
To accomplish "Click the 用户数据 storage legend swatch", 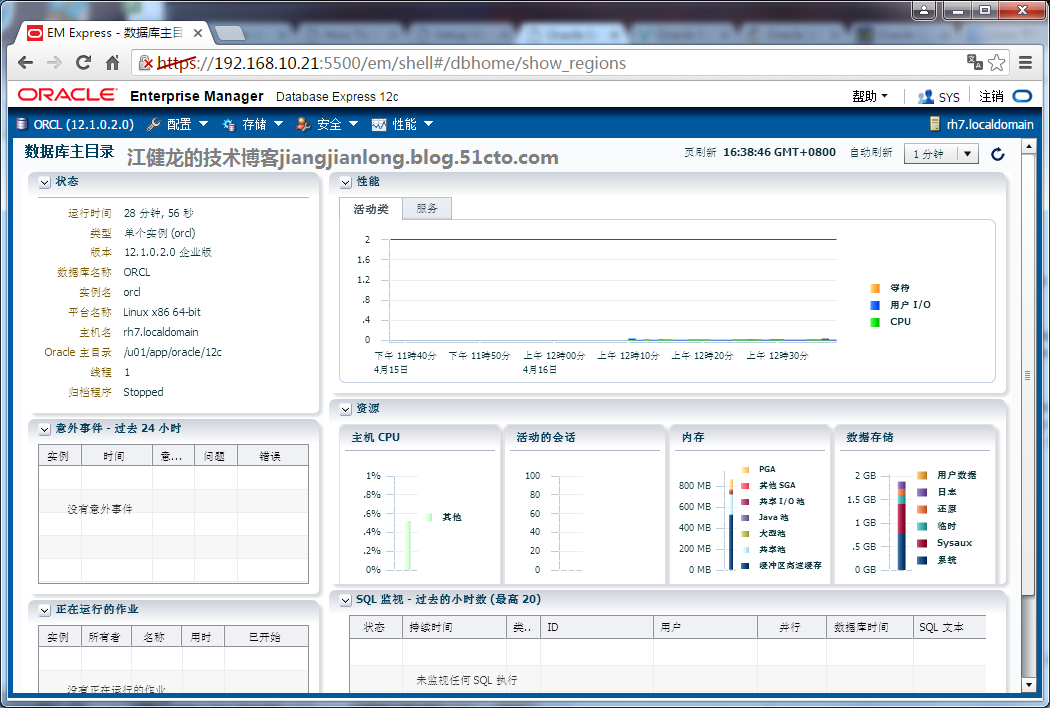I will 922,475.
